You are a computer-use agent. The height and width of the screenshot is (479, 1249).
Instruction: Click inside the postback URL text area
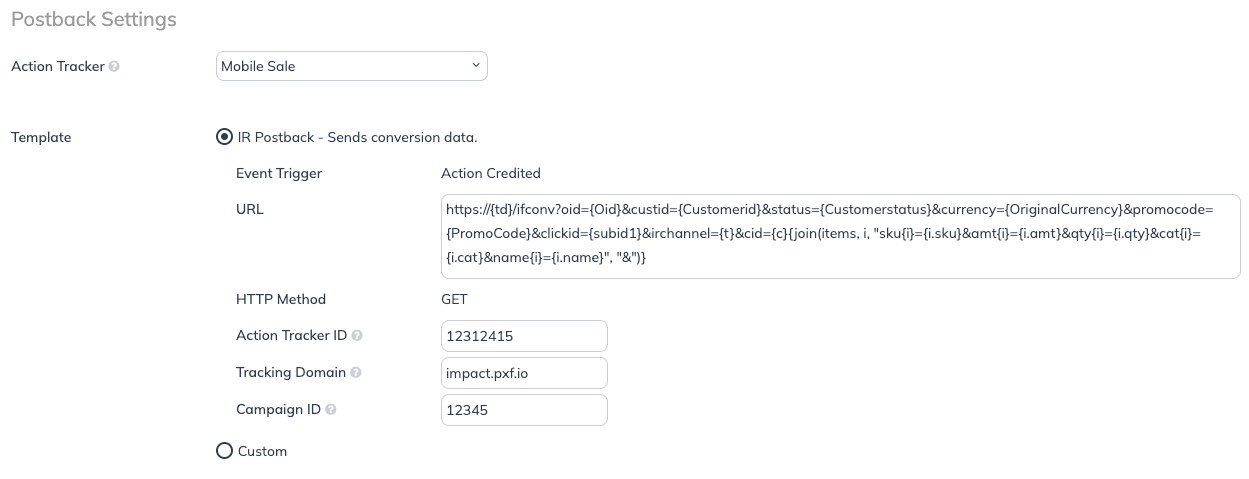click(840, 235)
